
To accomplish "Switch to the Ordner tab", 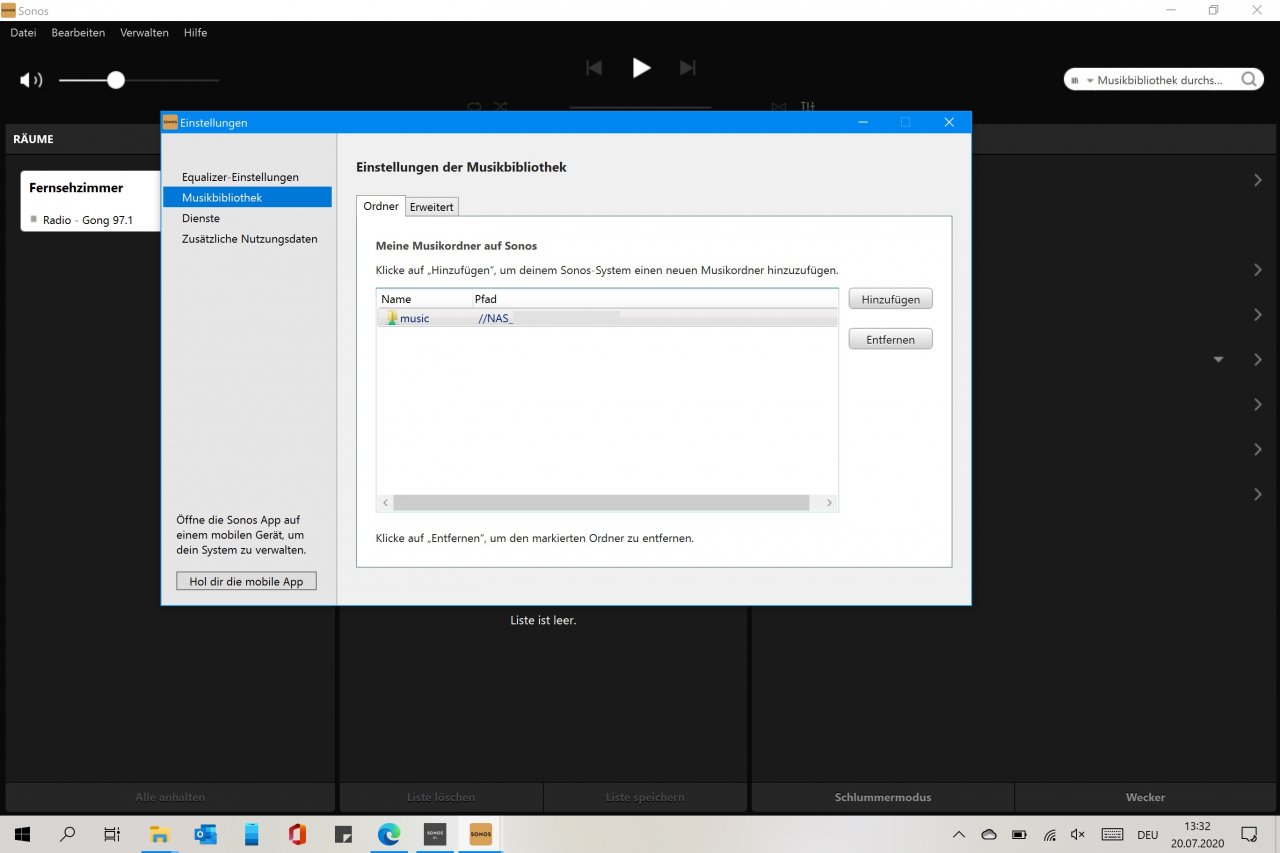I will 380,206.
